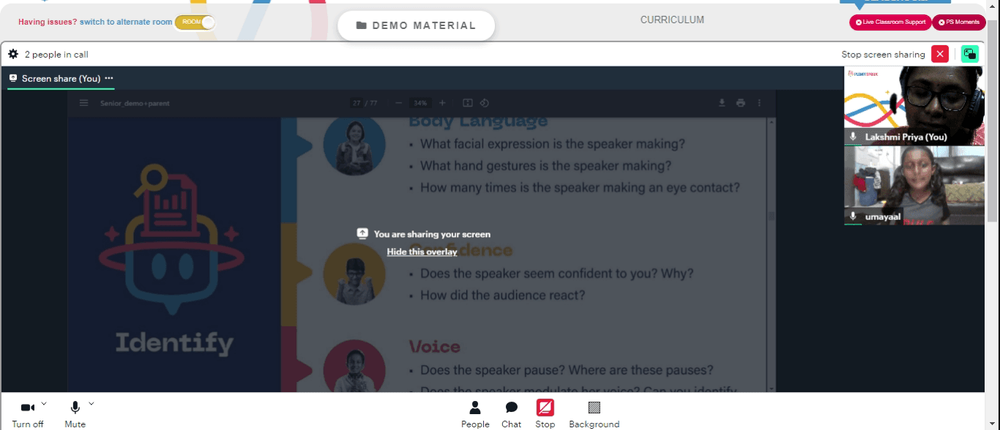
Task: Mute the microphone
Action: tap(75, 414)
